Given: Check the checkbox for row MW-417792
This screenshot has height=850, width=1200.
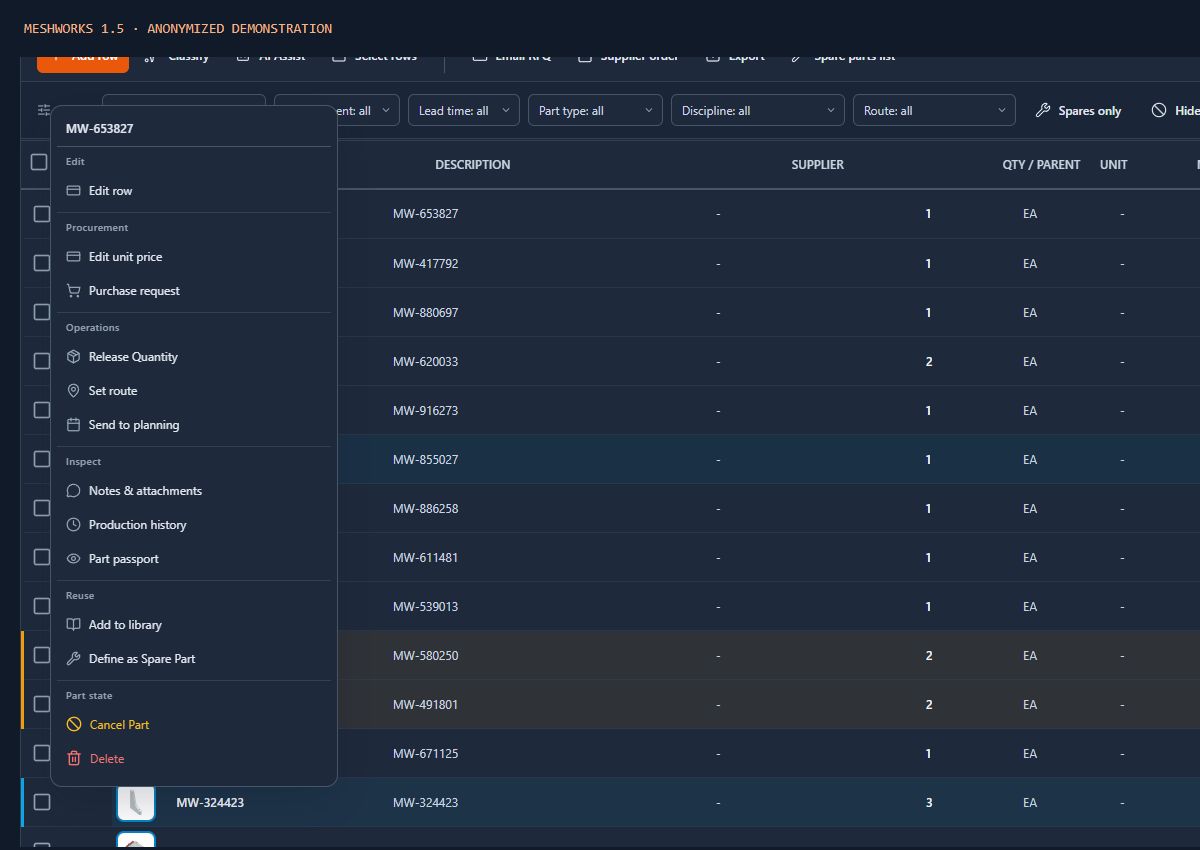Looking at the screenshot, I should (x=42, y=263).
